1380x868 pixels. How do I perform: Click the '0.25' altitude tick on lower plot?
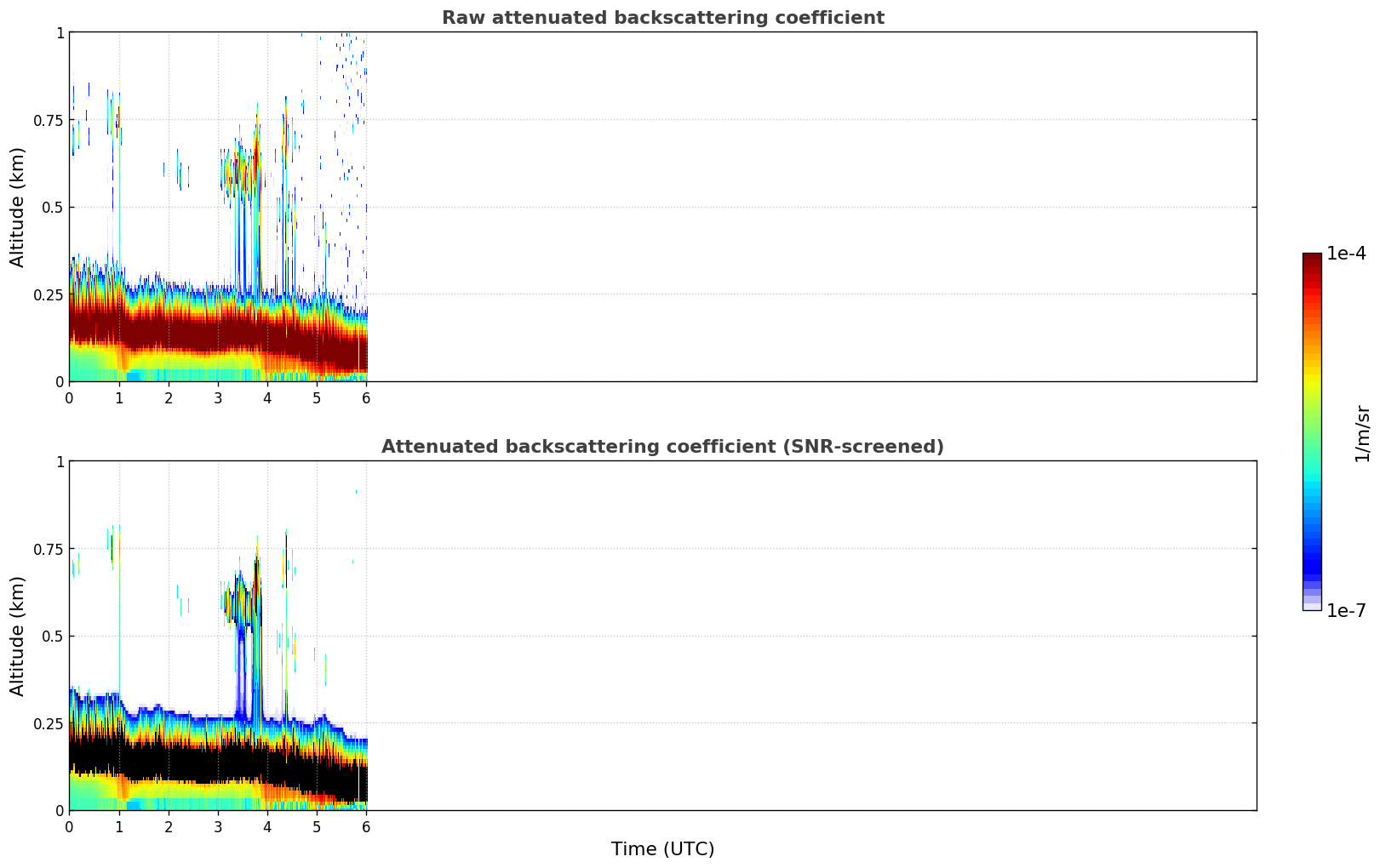tap(49, 723)
